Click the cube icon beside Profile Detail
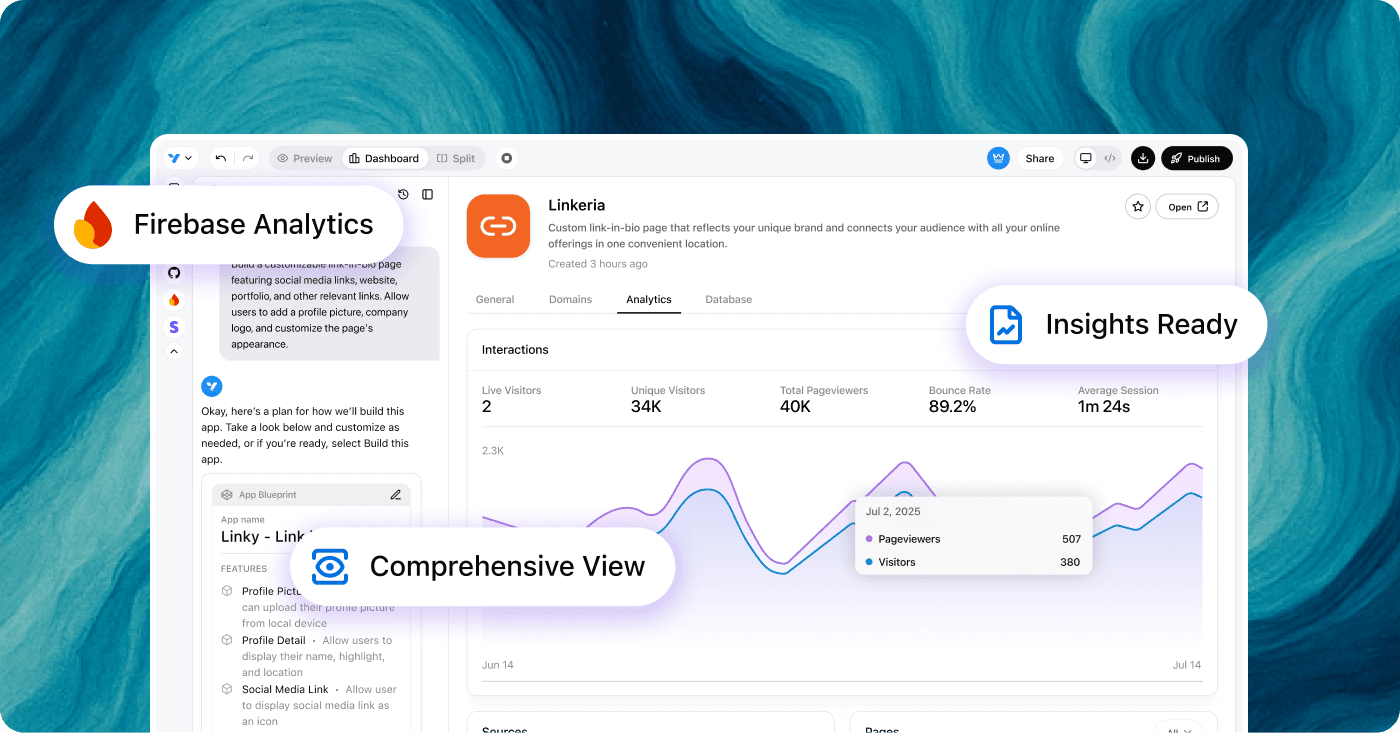 [227, 640]
